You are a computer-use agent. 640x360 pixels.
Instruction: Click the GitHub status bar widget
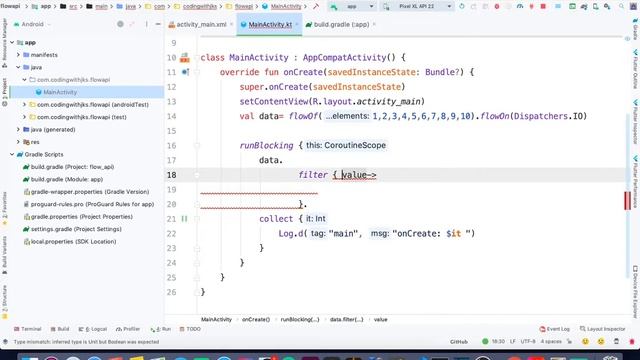click(x=459, y=342)
